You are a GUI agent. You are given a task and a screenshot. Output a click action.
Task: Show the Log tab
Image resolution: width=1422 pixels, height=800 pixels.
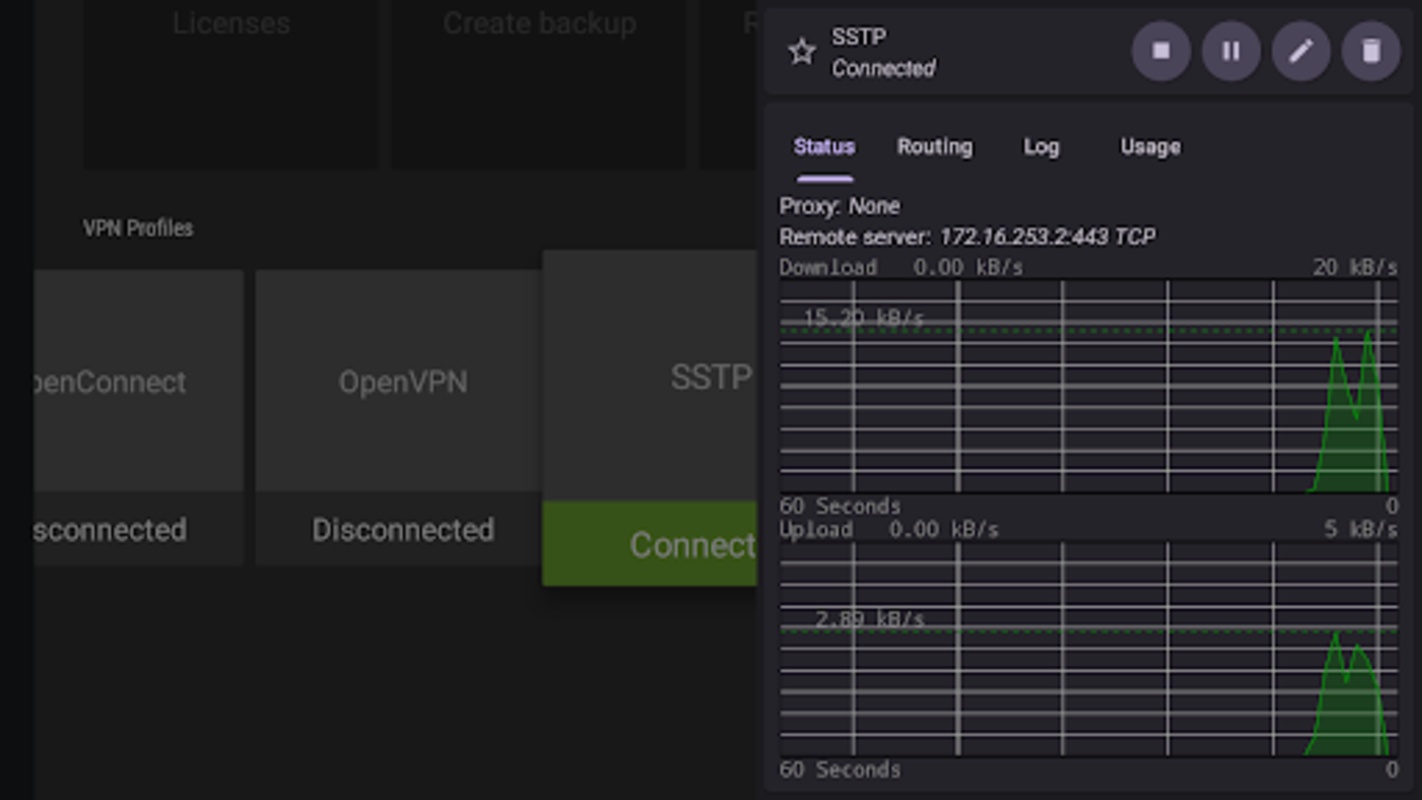pos(1040,147)
